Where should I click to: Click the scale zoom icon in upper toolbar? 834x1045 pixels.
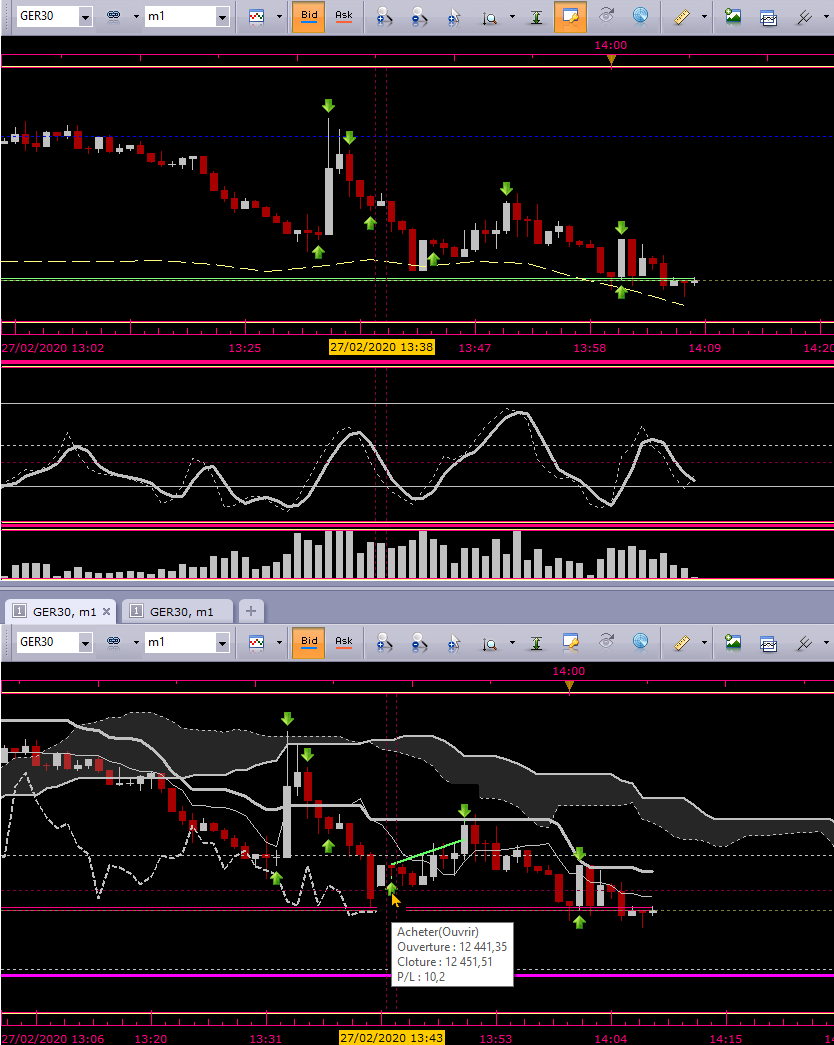490,17
